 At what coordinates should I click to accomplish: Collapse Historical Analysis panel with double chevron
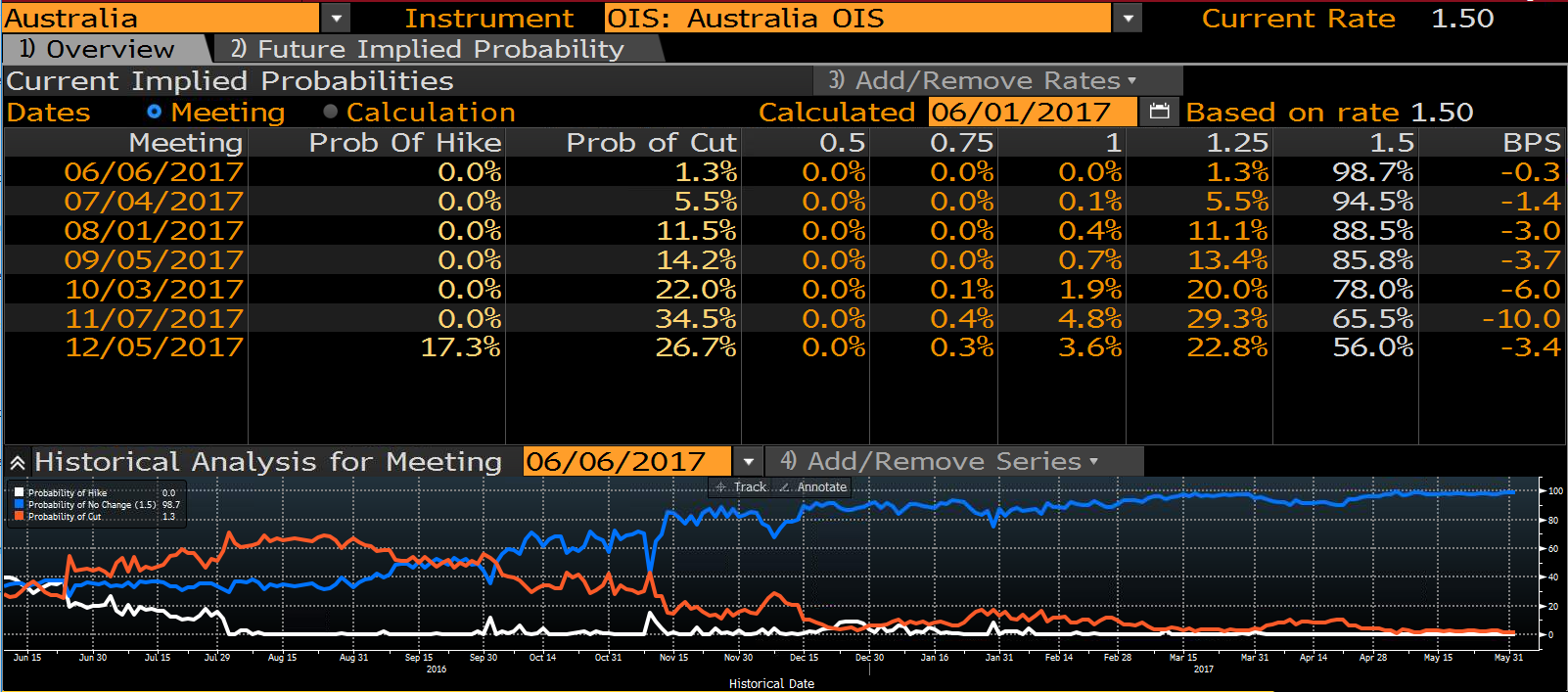[18, 463]
